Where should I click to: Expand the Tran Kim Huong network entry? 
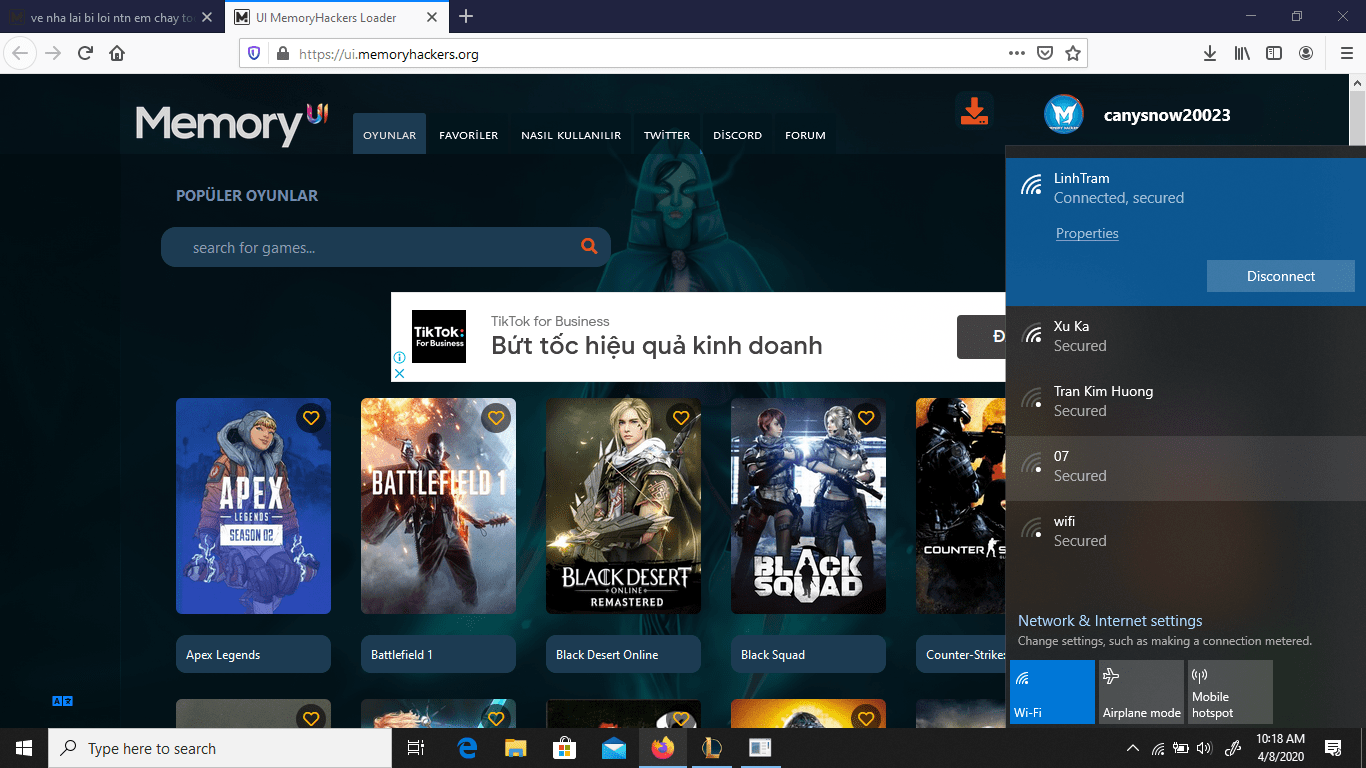[x=1185, y=402]
